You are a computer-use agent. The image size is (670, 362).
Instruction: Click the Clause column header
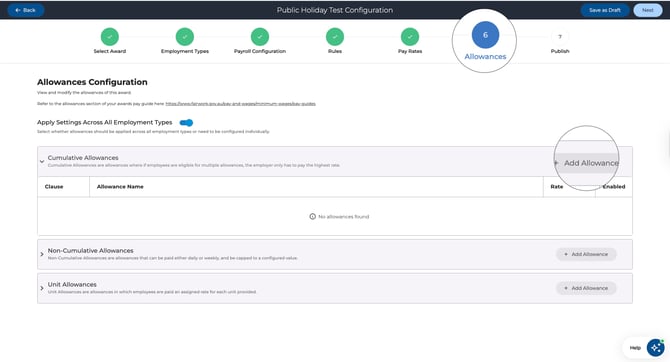54,187
